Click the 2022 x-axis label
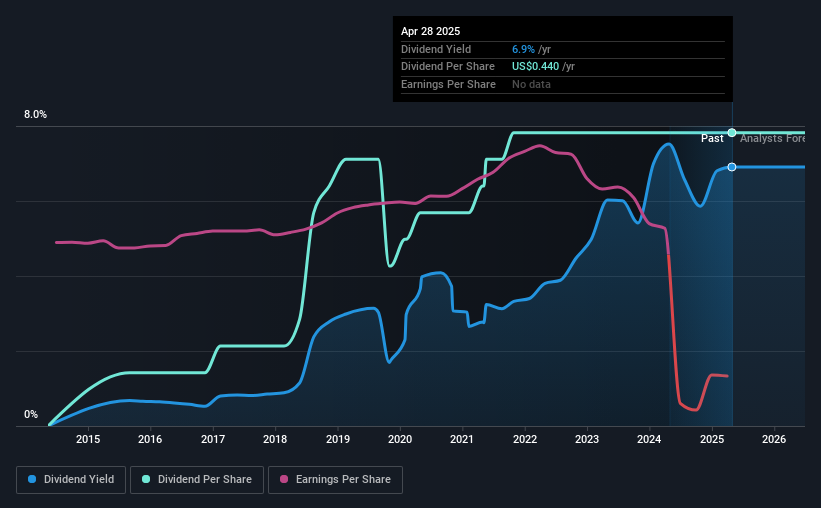Image resolution: width=821 pixels, height=508 pixels. coord(525,439)
